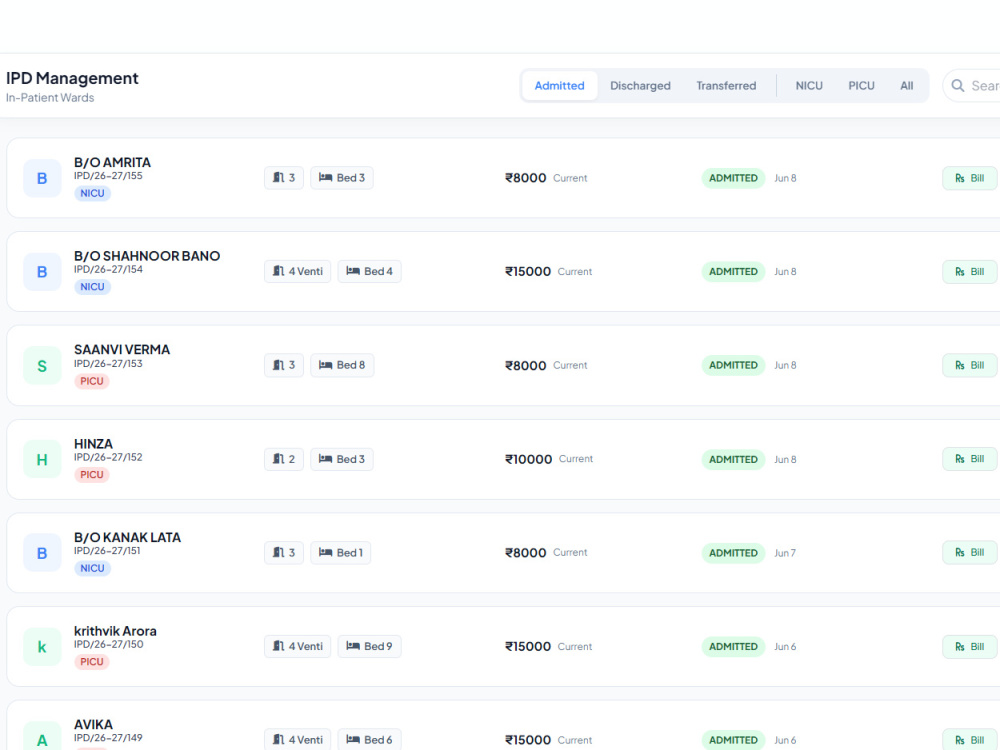Click 4 Venti badge for SHAHNOOR BANO
Screen dimensions: 1000x750
click(x=298, y=272)
